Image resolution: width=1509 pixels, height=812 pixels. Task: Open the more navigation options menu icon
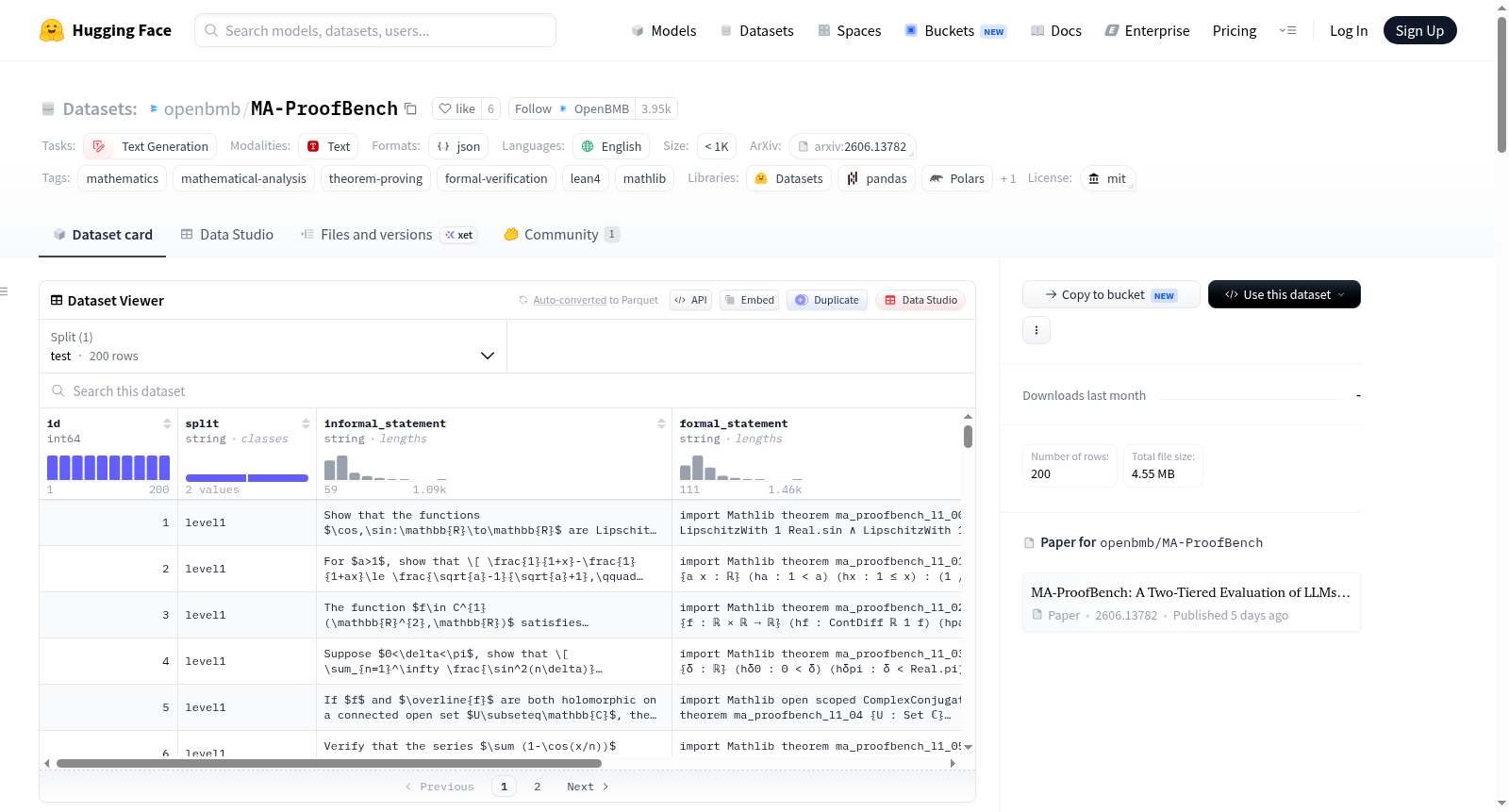[1287, 30]
